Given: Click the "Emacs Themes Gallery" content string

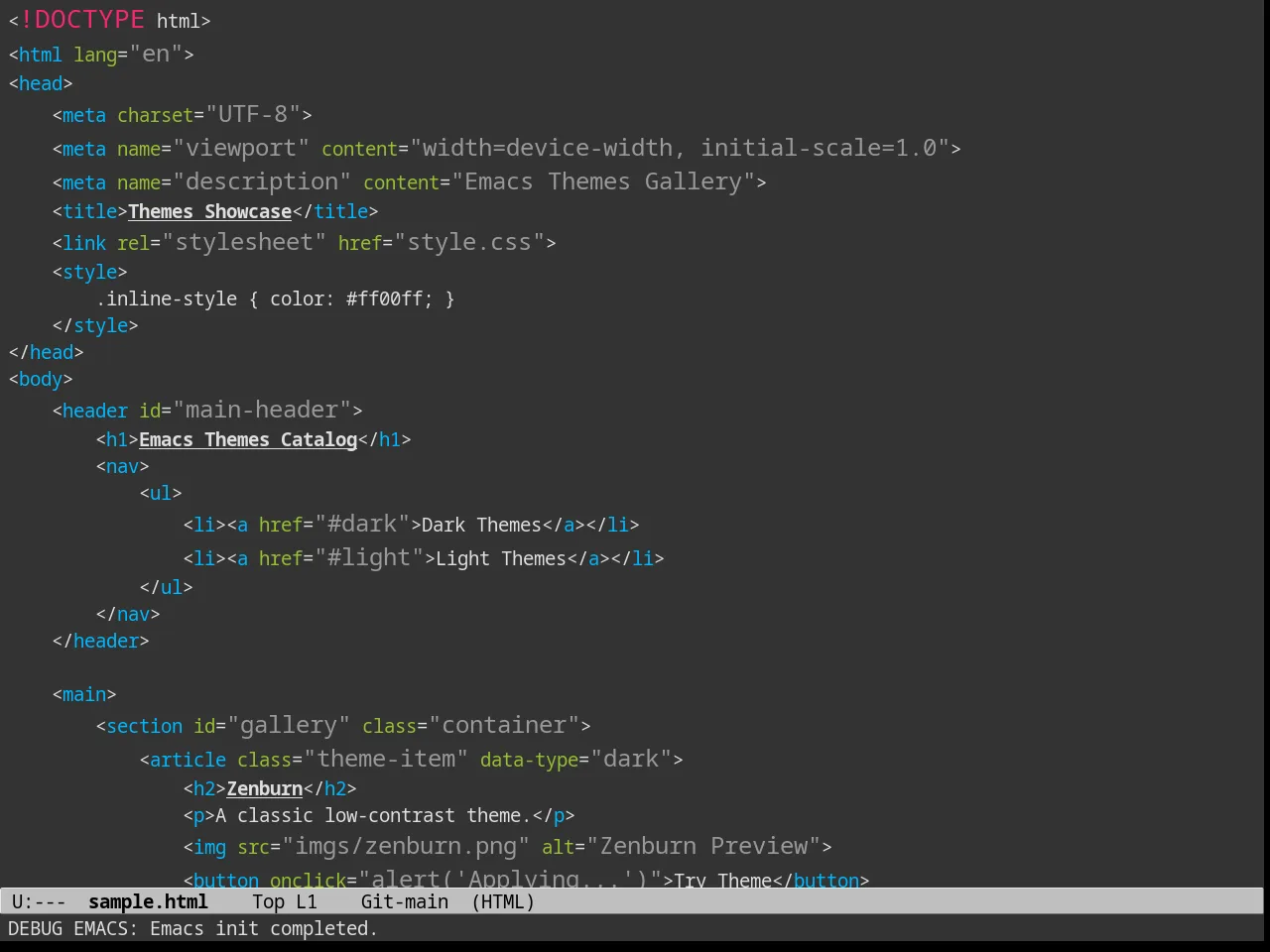Looking at the screenshot, I should pos(603,181).
